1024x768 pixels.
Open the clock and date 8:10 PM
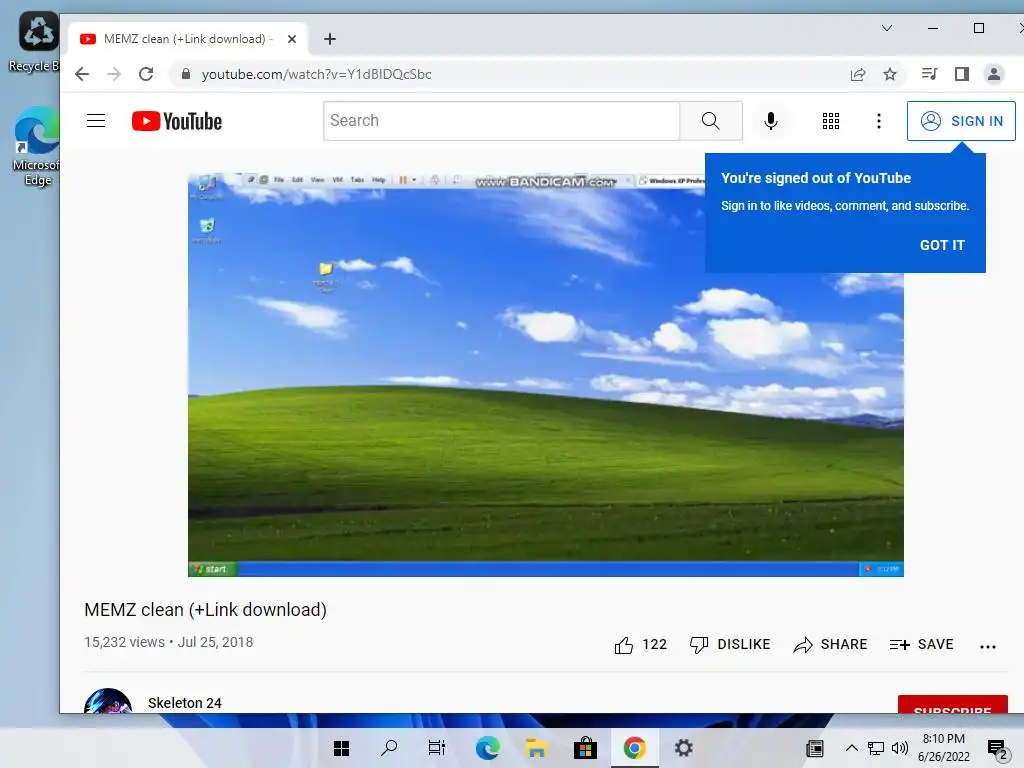tap(944, 748)
